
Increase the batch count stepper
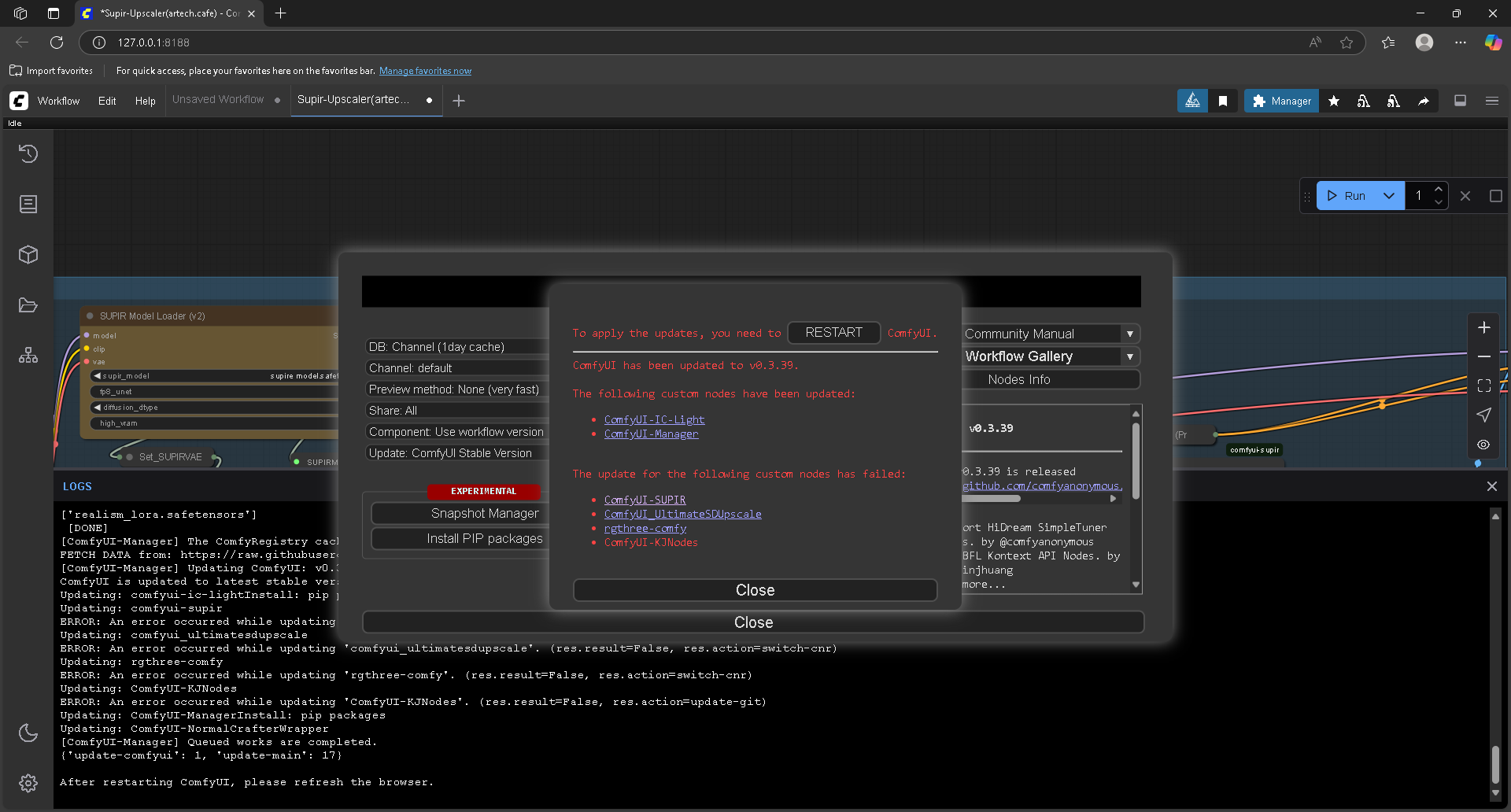1439,190
